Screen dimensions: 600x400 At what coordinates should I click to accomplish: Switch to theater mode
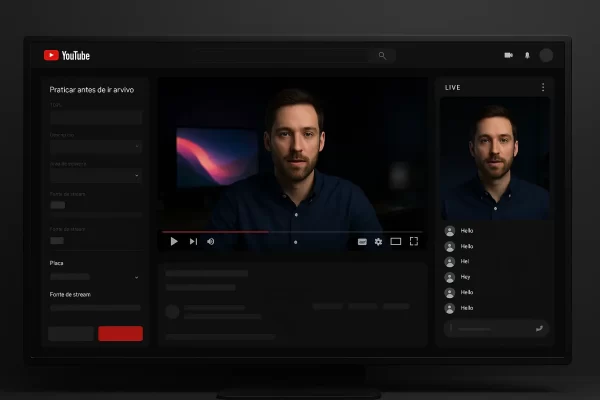[395, 241]
